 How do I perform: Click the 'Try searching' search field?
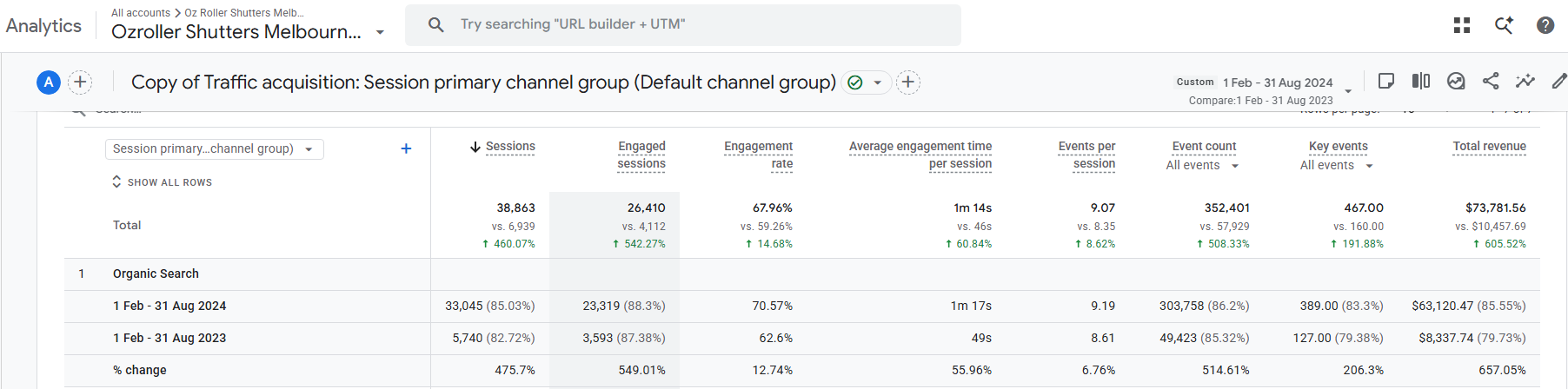pyautogui.click(x=683, y=24)
